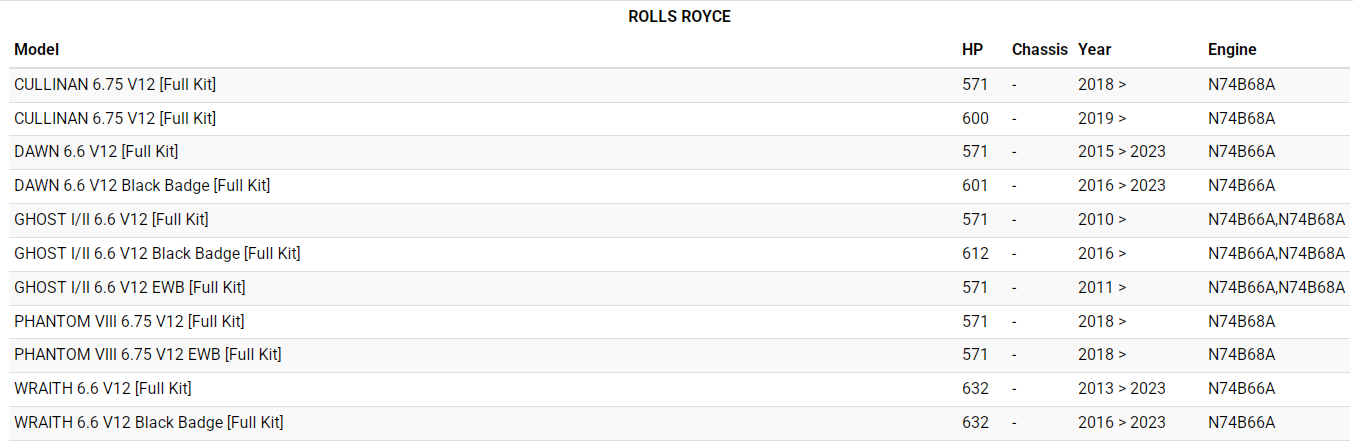
Task: Click the Model column header
Action: pos(37,50)
